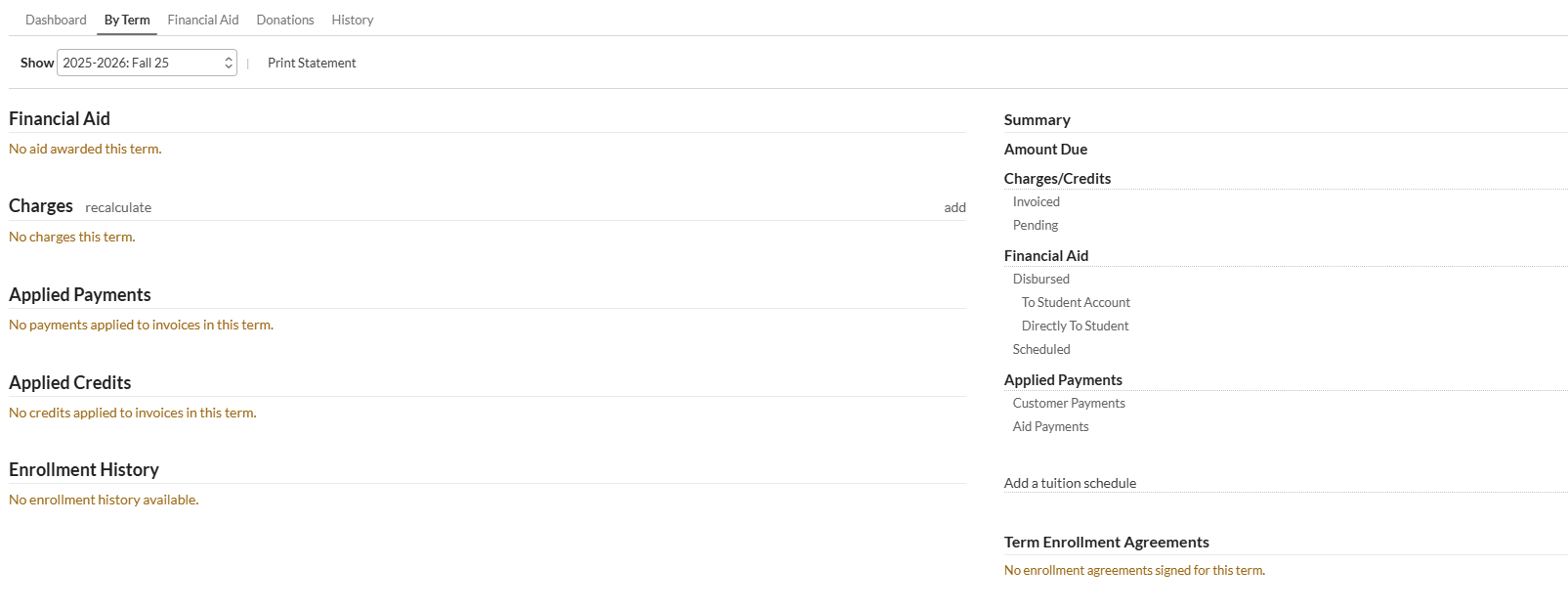Click Disbursed in the Financial Aid summary
Viewport: 1568px width, 610px height.
[1041, 279]
